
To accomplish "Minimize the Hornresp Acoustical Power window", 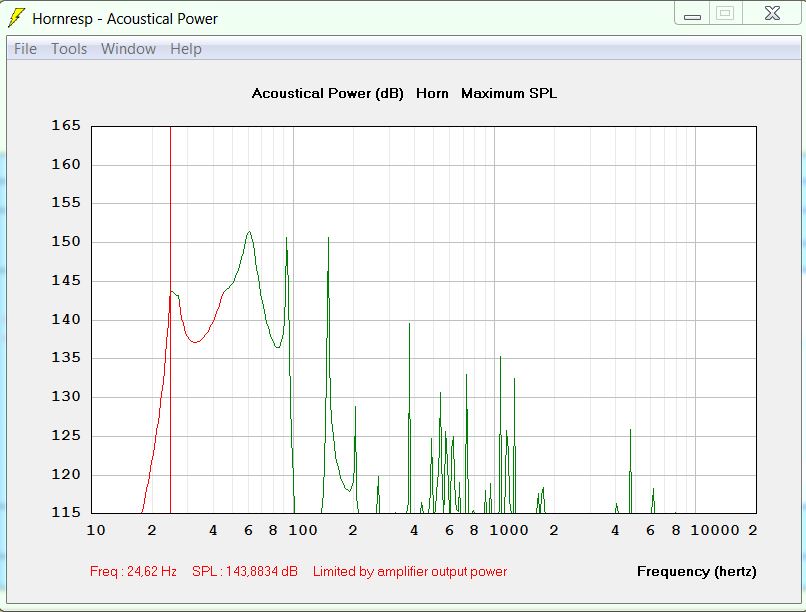I will [692, 14].
